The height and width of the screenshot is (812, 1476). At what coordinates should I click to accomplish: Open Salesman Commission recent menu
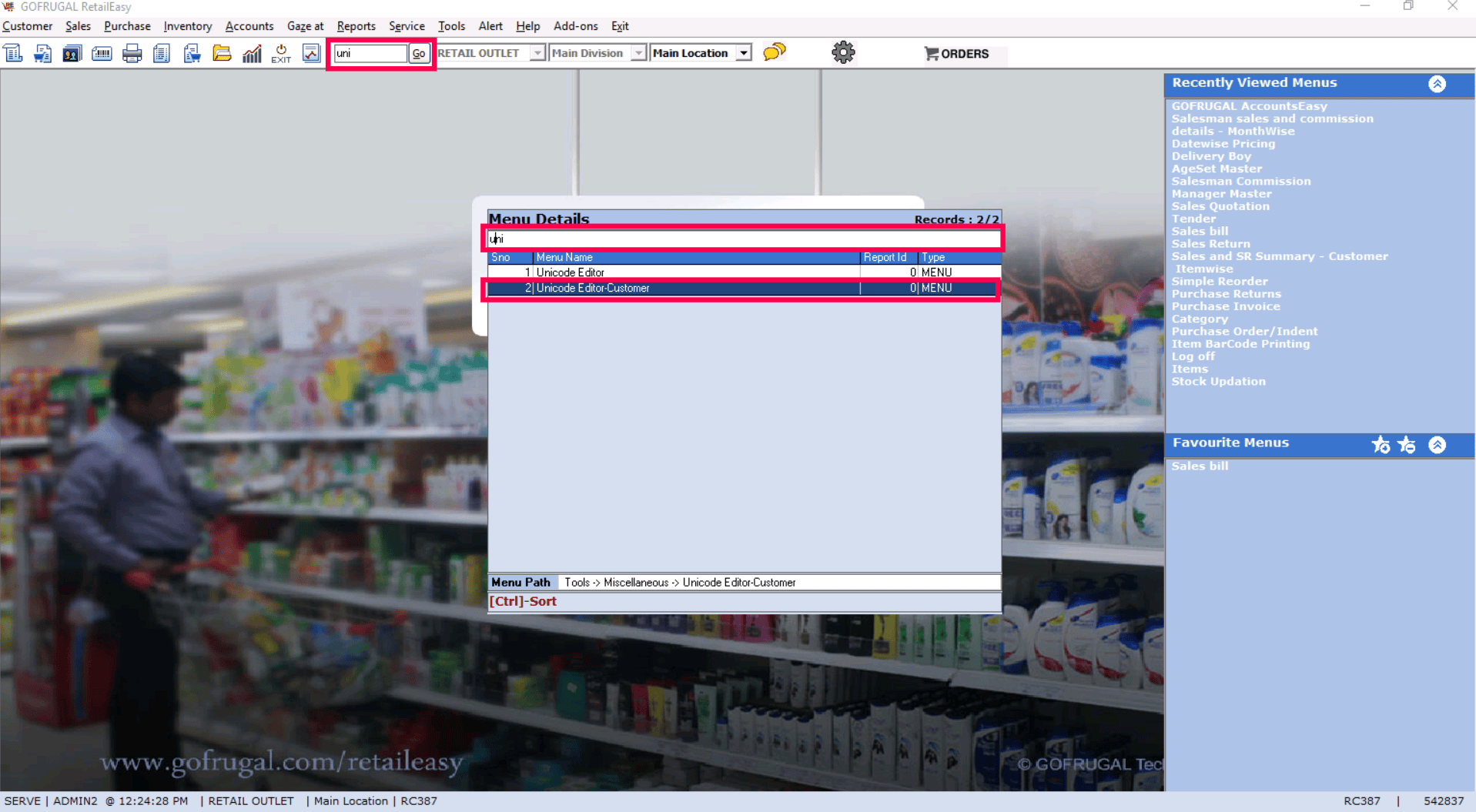point(1240,182)
